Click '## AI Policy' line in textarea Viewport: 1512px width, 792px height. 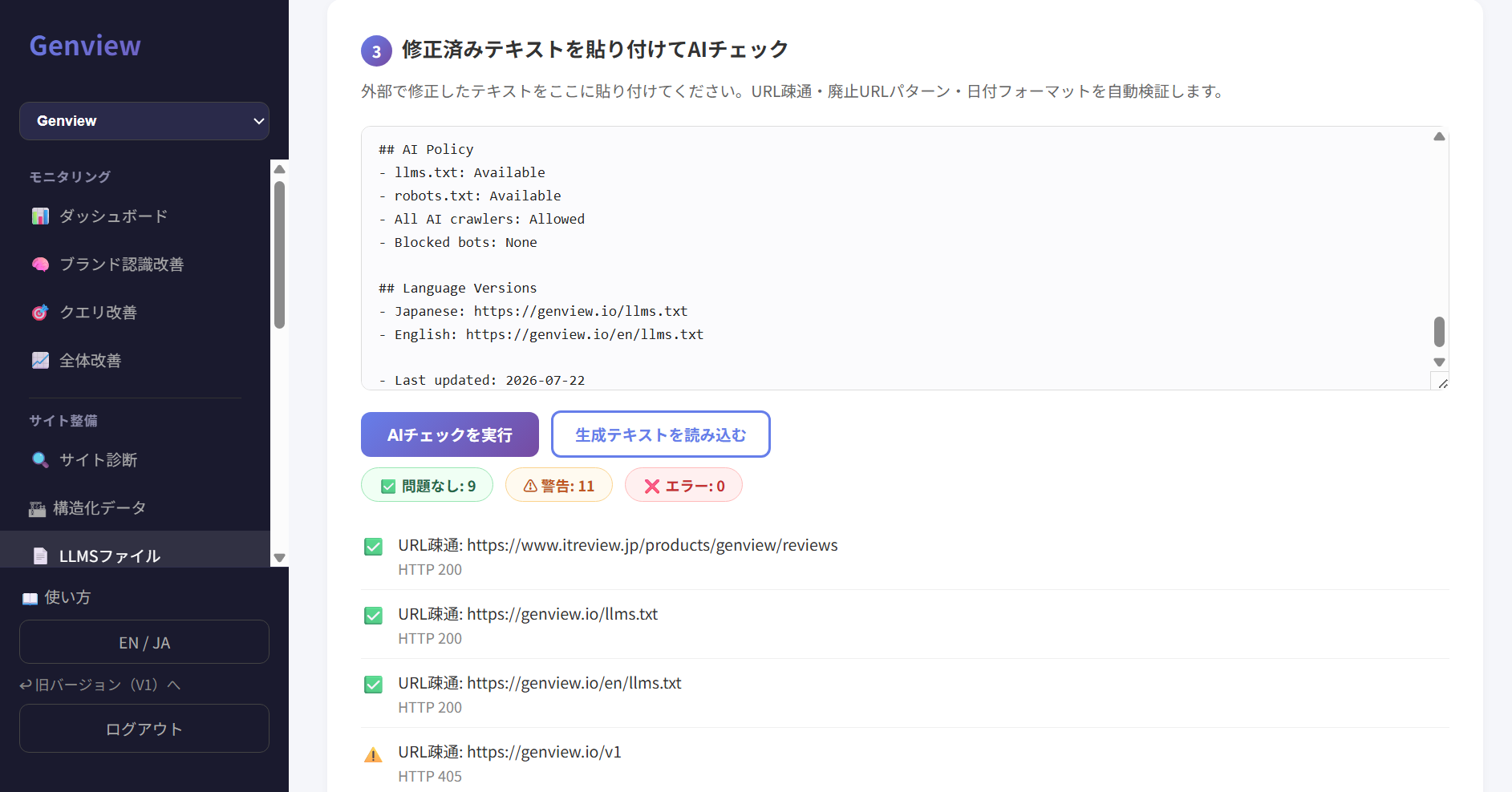pos(426,149)
